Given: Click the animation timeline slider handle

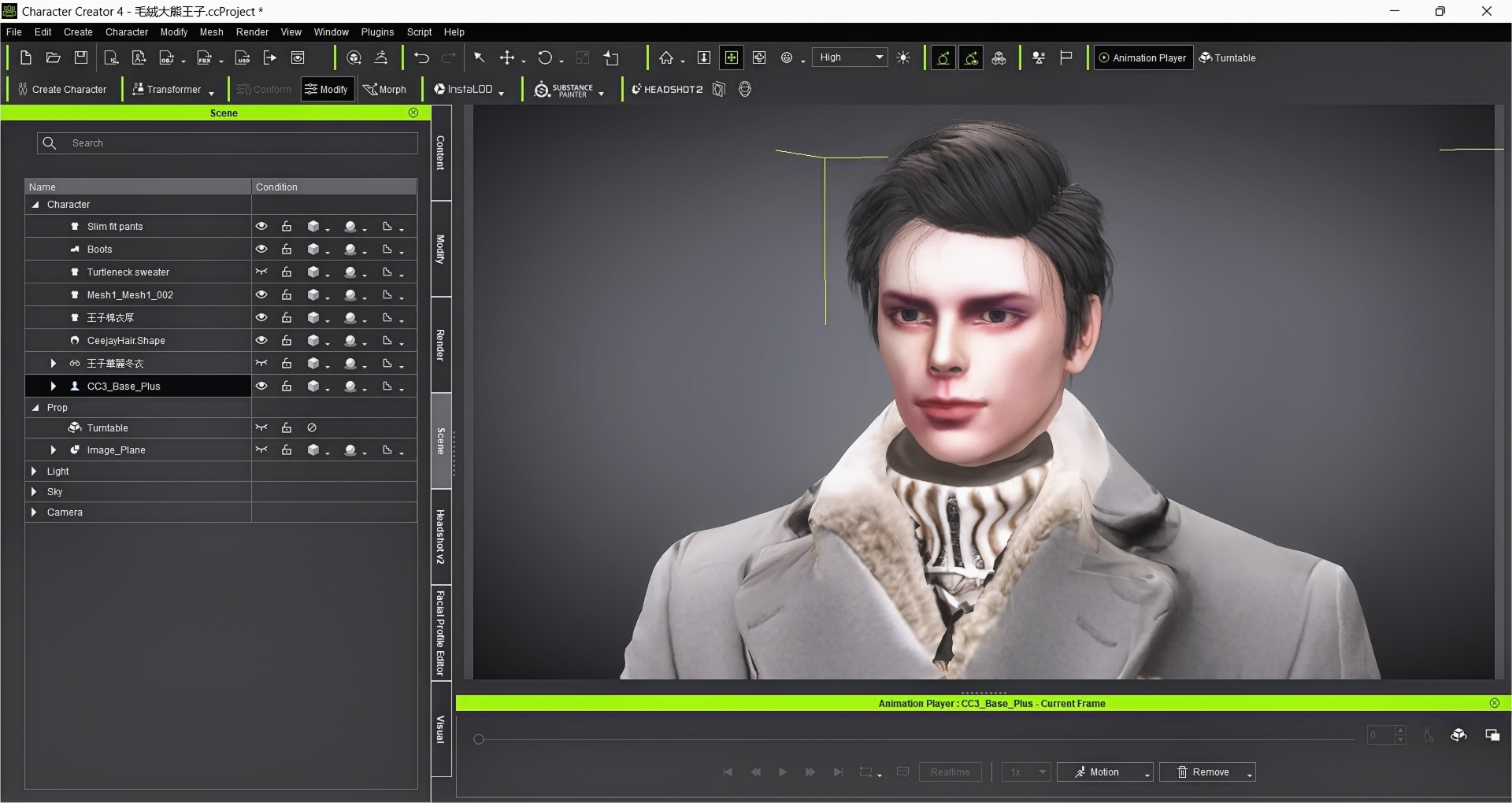Looking at the screenshot, I should (479, 739).
